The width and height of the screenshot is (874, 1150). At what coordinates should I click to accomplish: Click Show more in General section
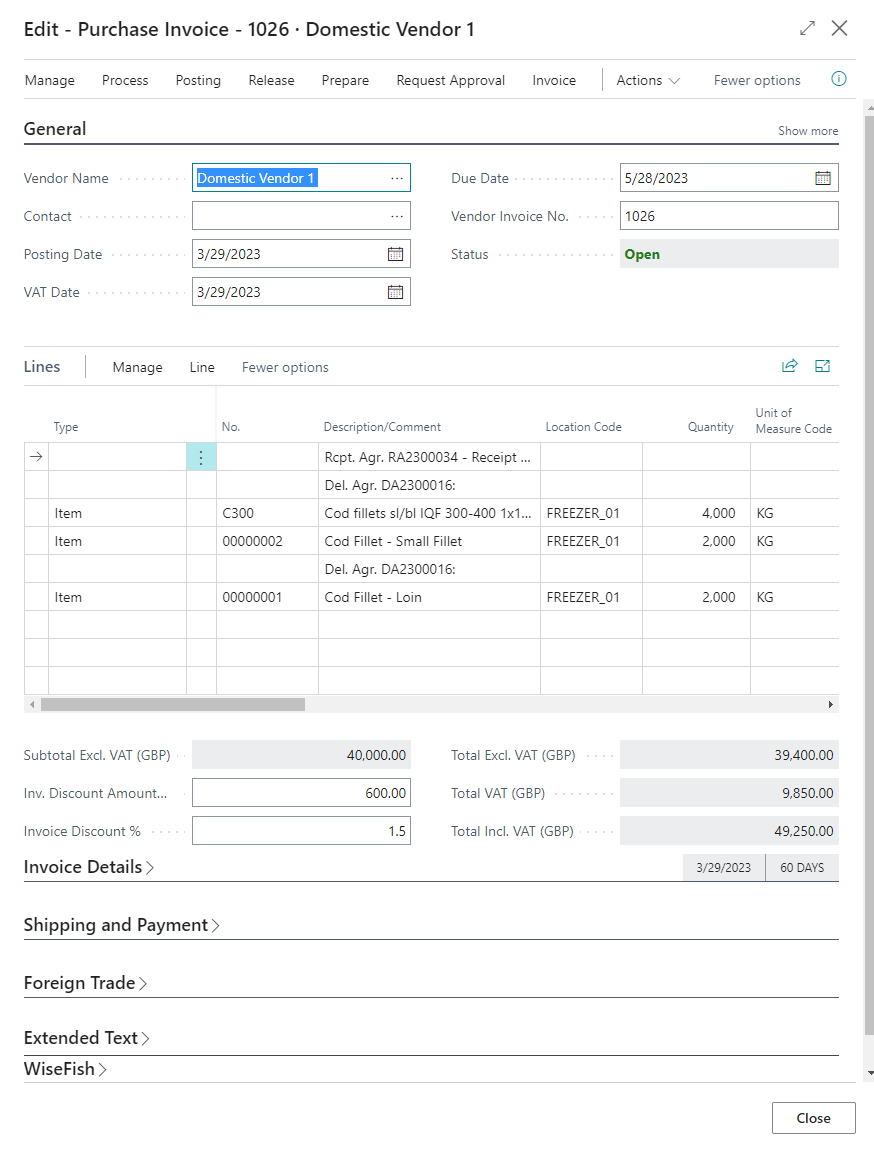808,131
